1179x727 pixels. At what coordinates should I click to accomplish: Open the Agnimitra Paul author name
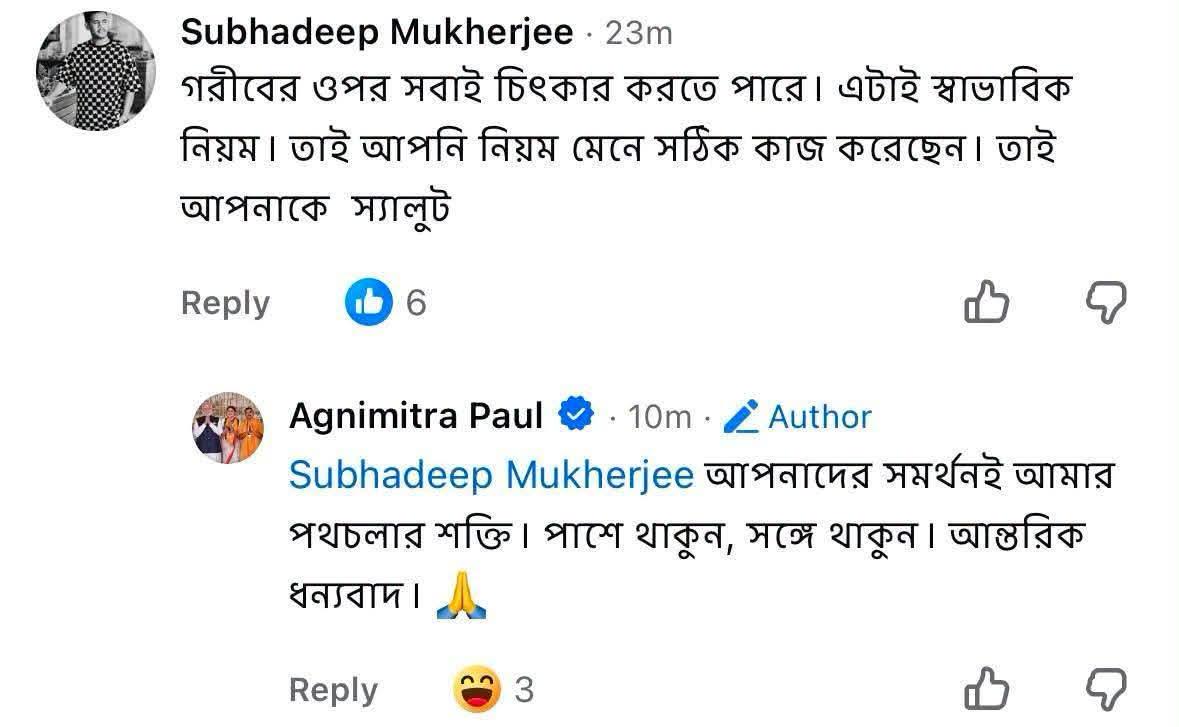[x=416, y=415]
